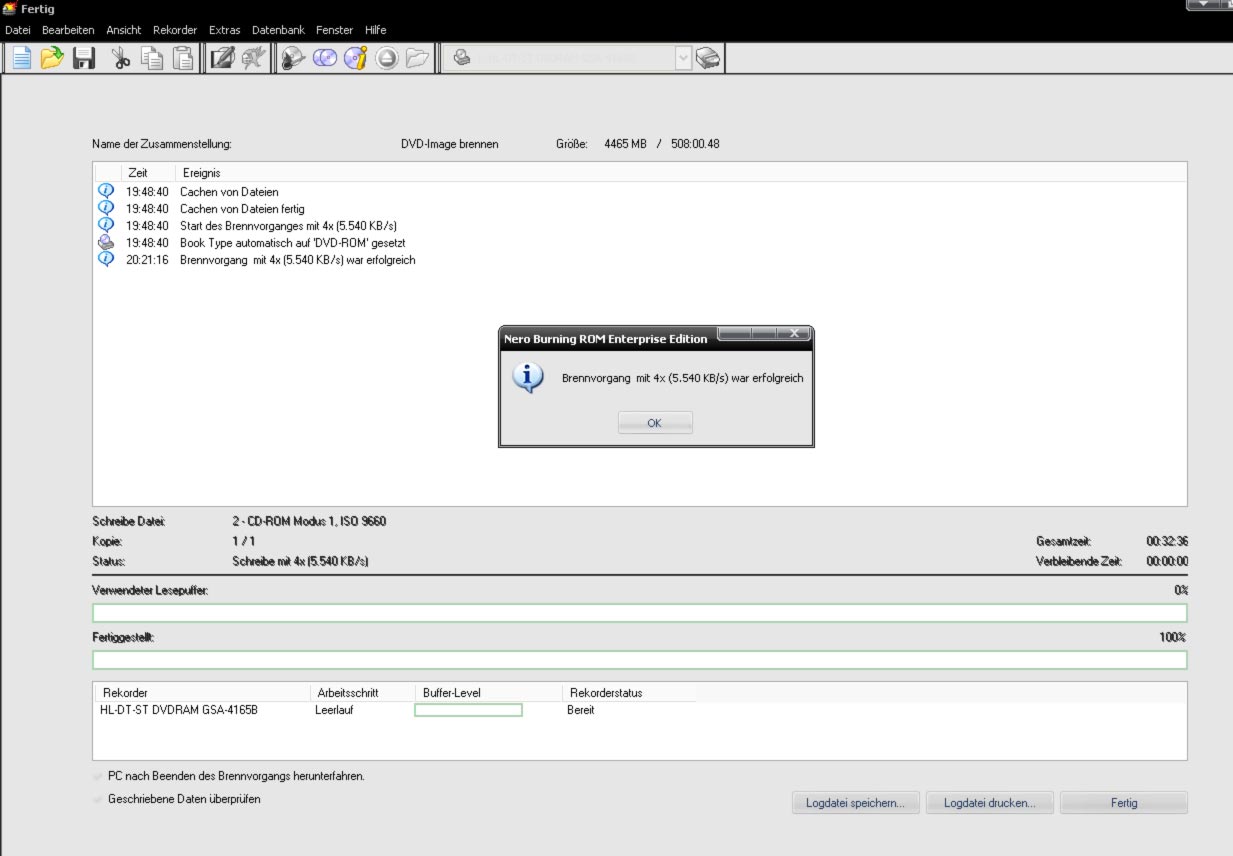Screen dimensions: 1233x856
Task: Click the Fertig button
Action: click(x=1124, y=802)
